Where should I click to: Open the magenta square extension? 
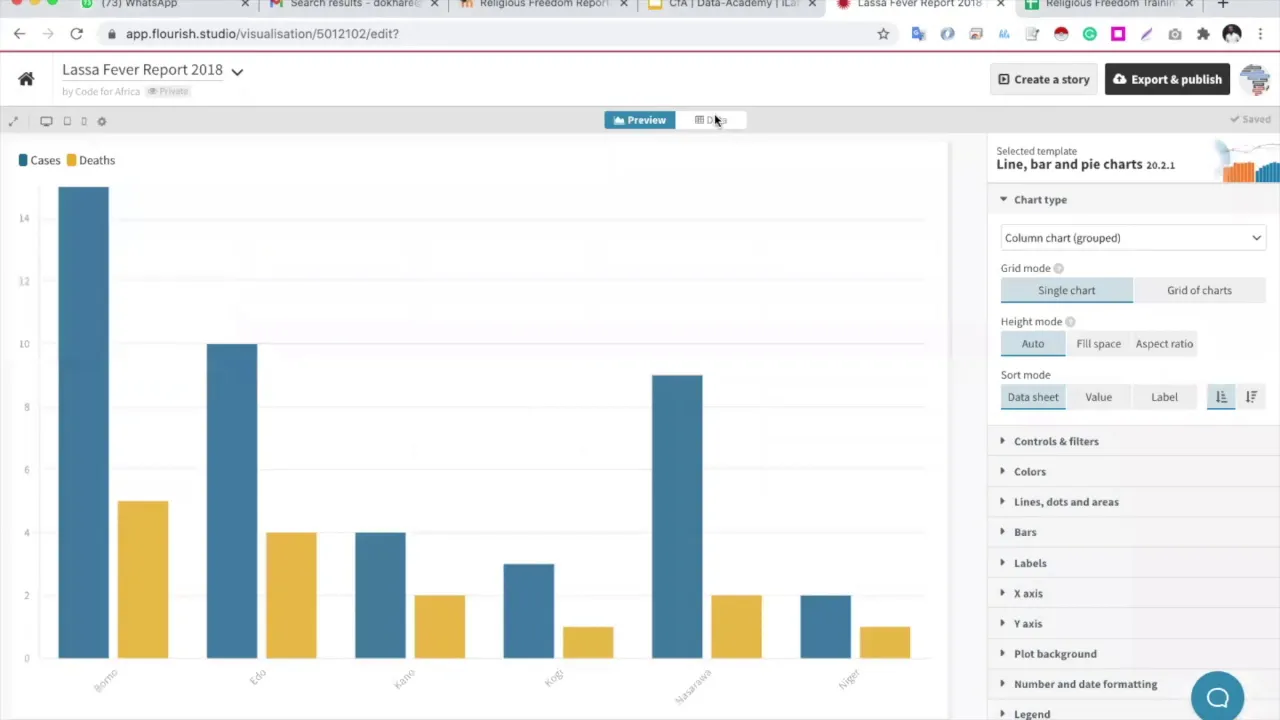(x=1118, y=34)
